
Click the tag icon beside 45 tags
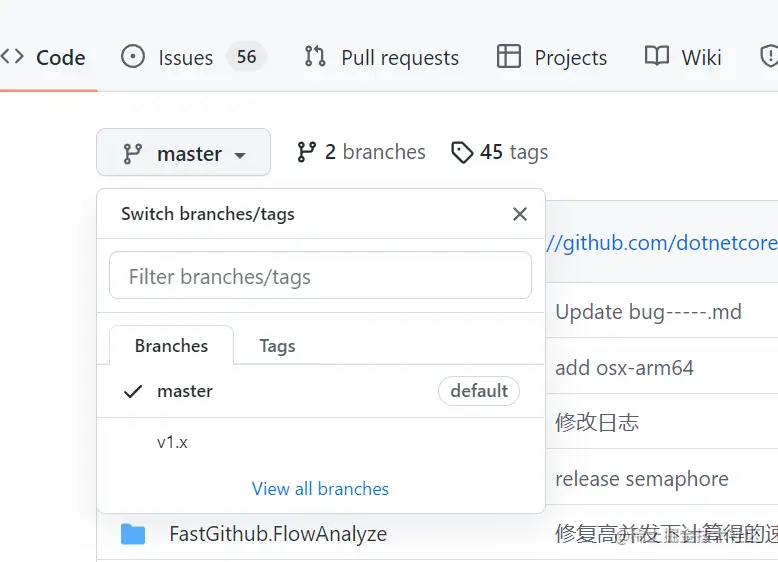(x=462, y=152)
